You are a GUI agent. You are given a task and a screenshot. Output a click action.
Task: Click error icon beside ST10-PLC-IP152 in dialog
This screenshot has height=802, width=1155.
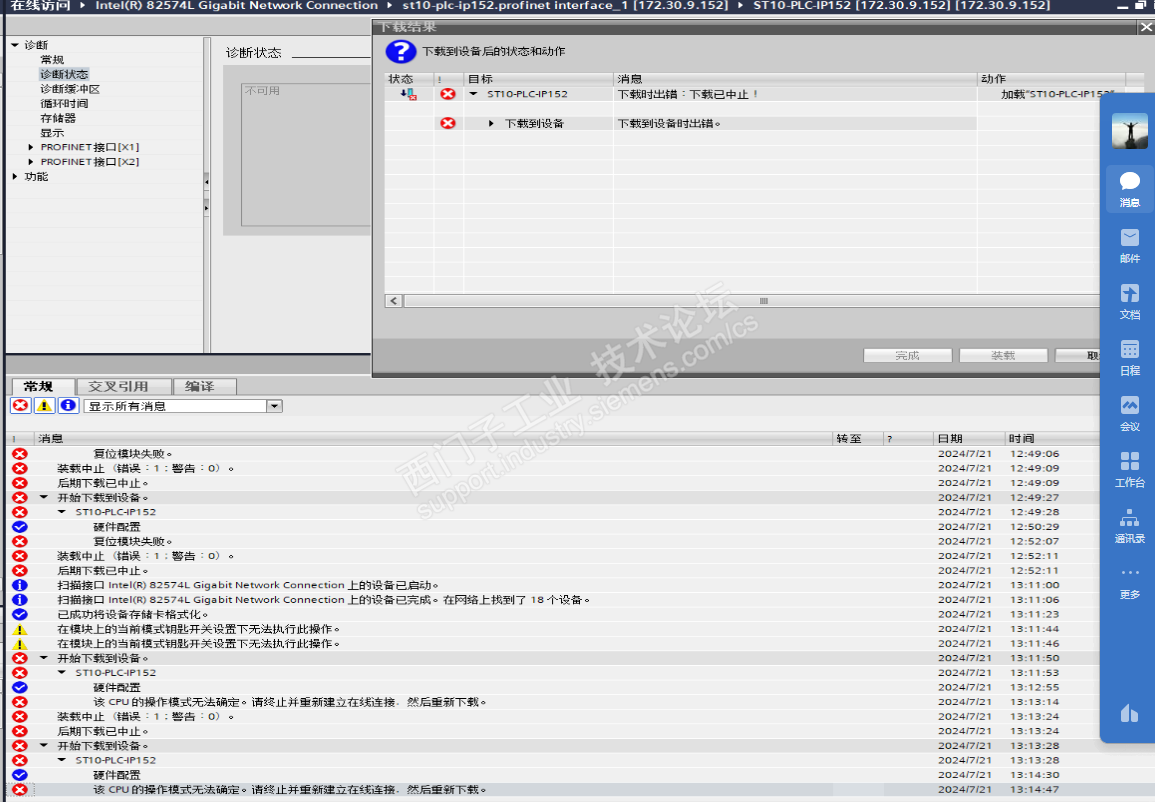[x=448, y=94]
